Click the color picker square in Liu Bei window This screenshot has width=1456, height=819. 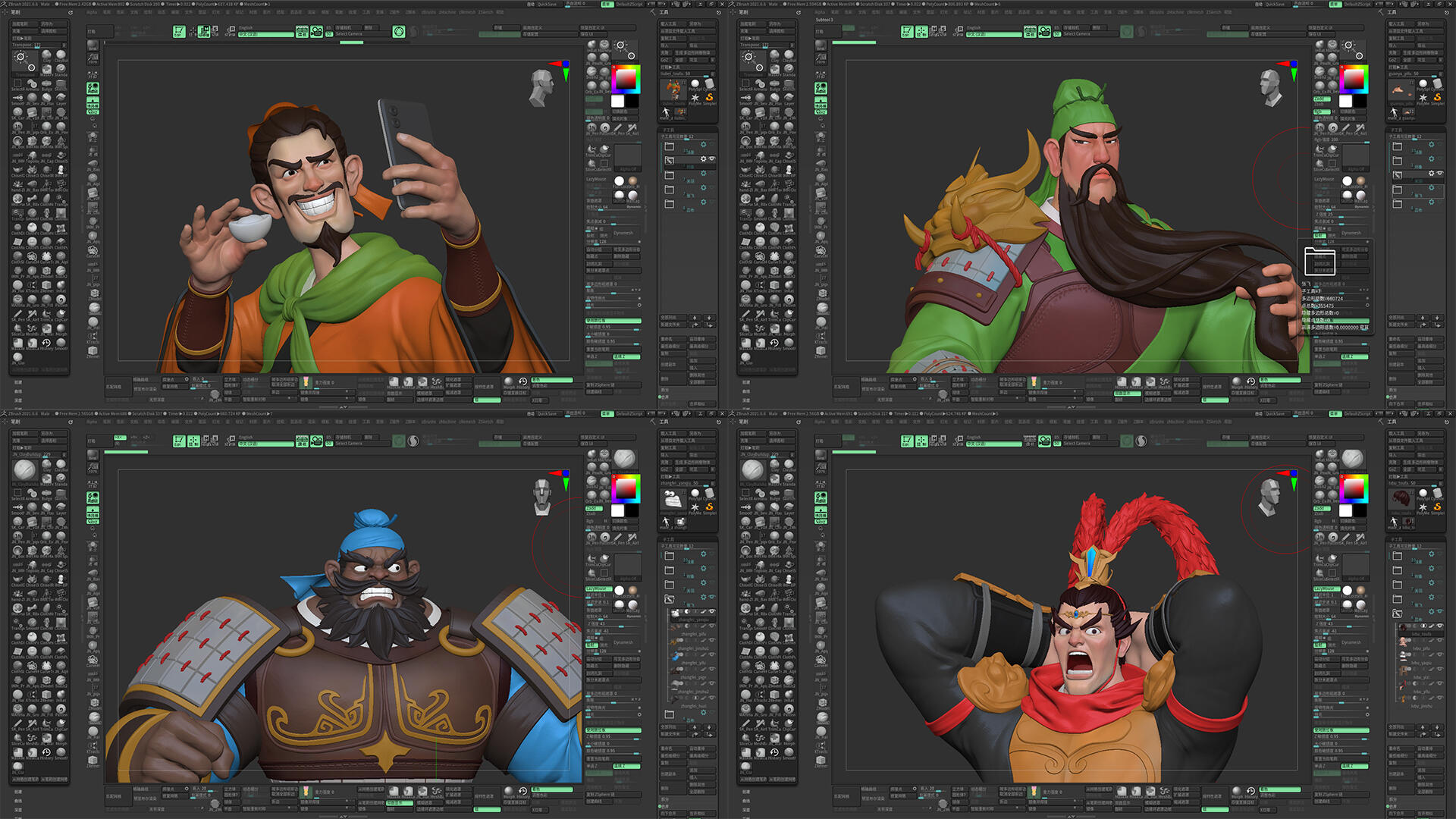626,79
